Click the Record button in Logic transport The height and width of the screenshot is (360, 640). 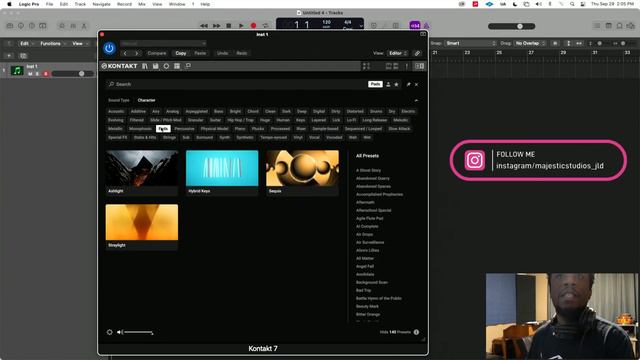pyautogui.click(x=253, y=26)
